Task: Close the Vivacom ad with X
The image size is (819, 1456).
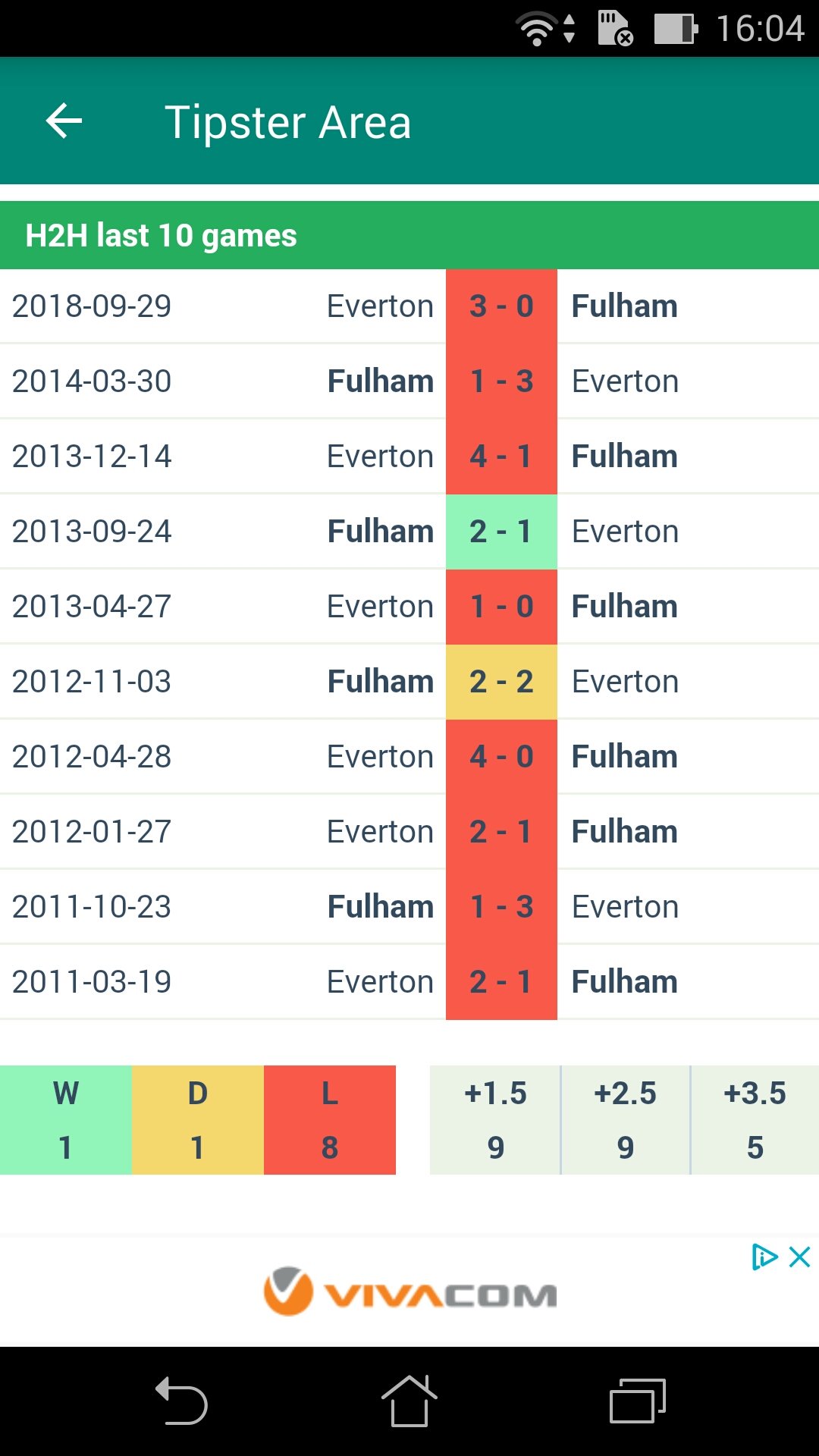Action: [799, 1257]
